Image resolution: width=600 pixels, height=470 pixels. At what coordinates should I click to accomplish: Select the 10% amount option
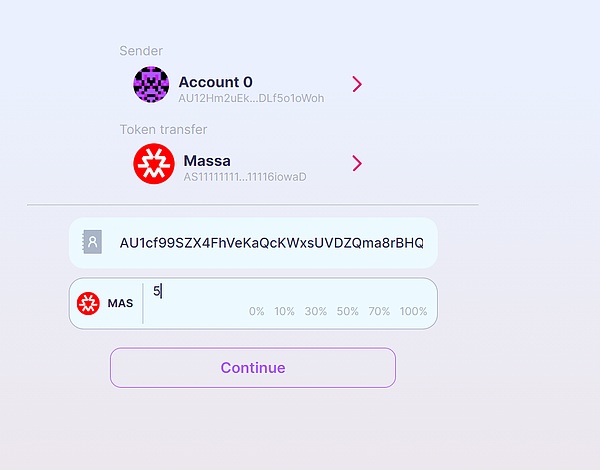[x=284, y=312]
